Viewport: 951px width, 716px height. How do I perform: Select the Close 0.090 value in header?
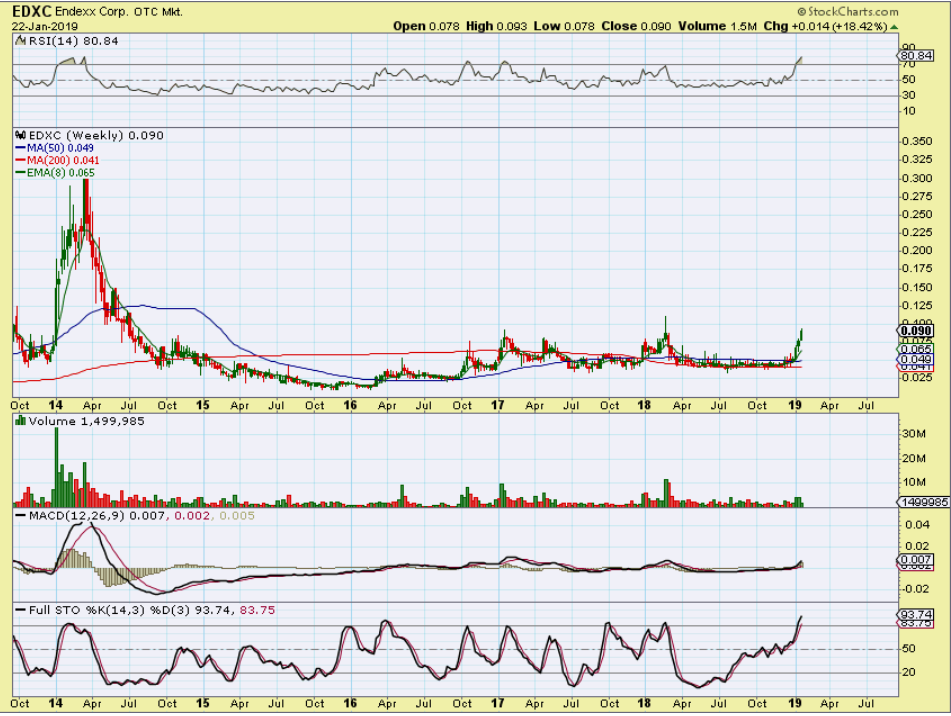(x=636, y=26)
